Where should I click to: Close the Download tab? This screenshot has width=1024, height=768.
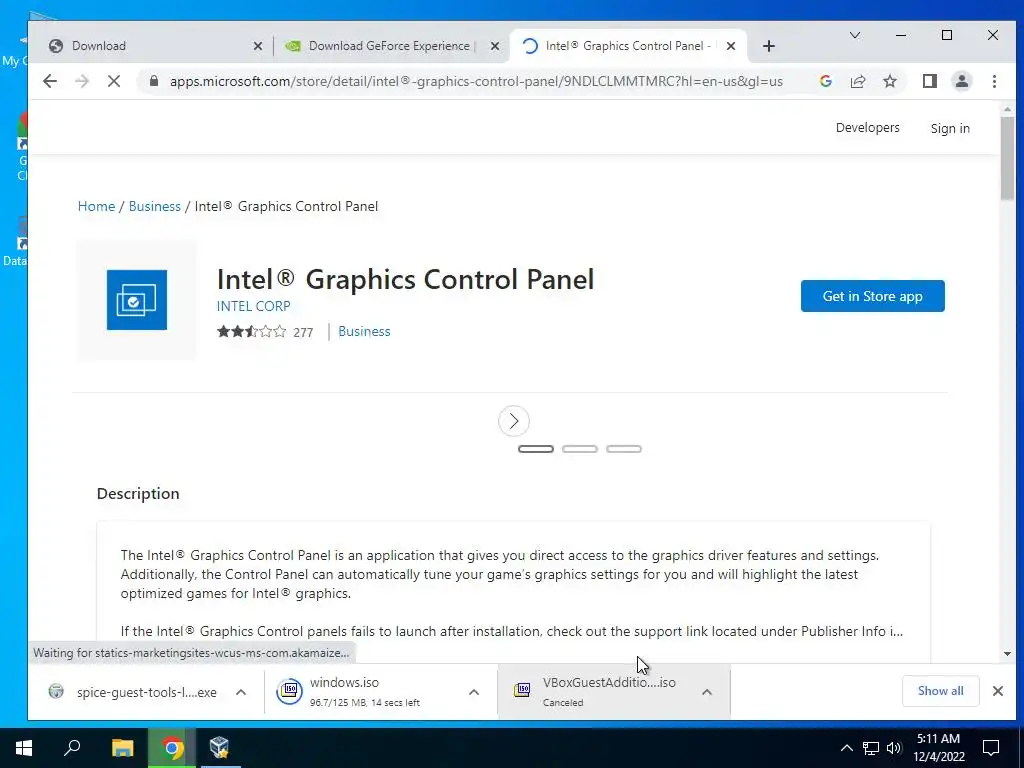257,46
